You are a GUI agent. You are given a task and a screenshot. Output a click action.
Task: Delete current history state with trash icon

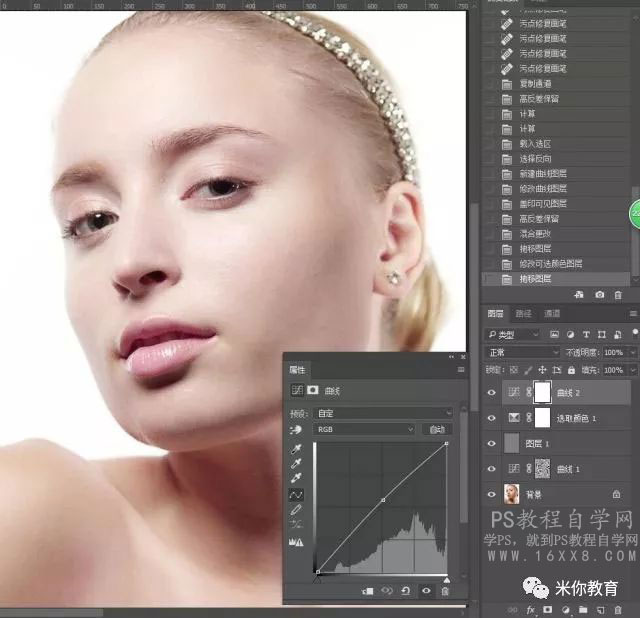coord(618,295)
